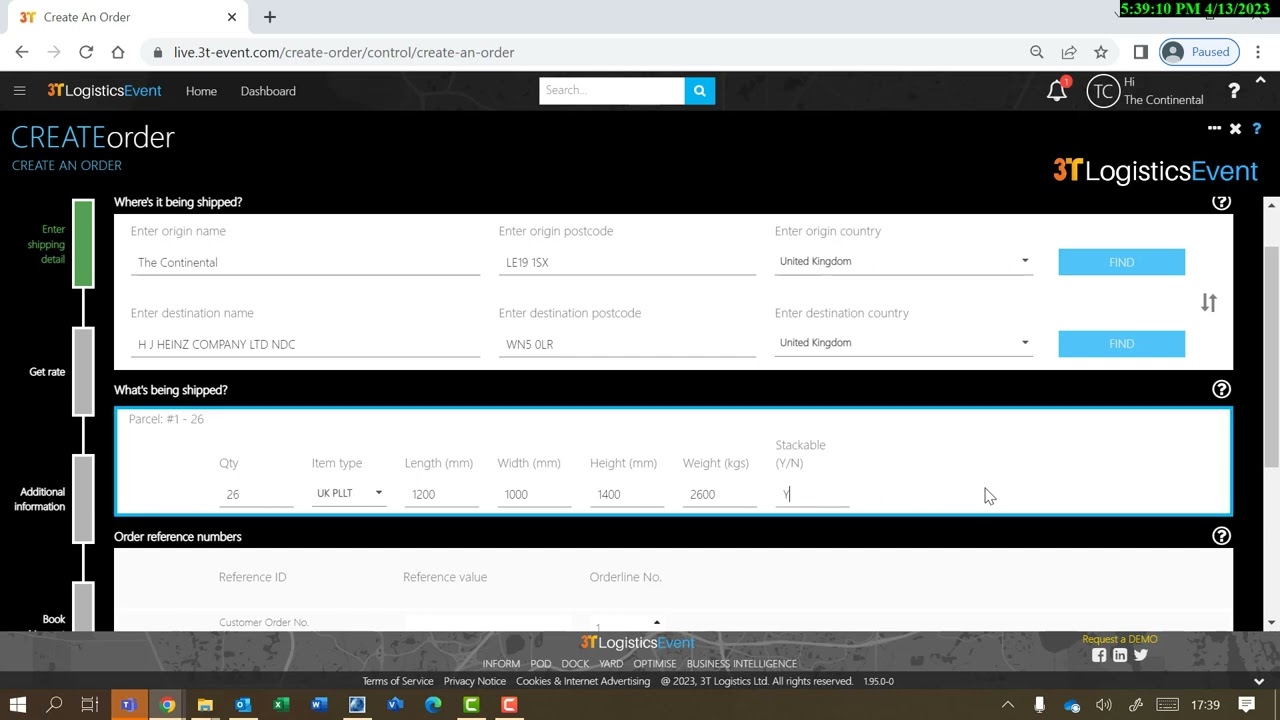Click the Stackable (Y/N) field
The image size is (1280, 720).
[x=812, y=494]
